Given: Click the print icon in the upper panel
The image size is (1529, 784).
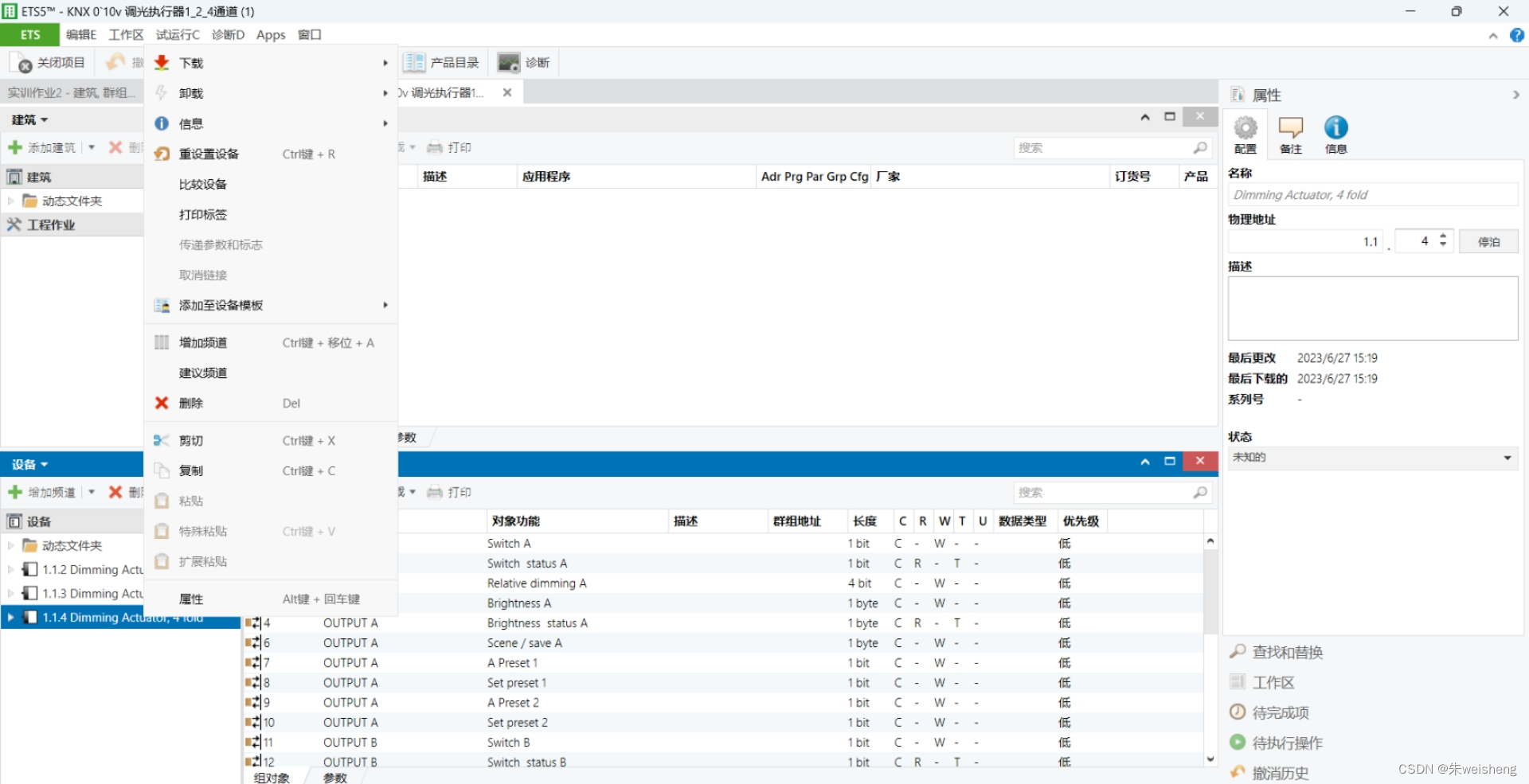Looking at the screenshot, I should pos(435,147).
